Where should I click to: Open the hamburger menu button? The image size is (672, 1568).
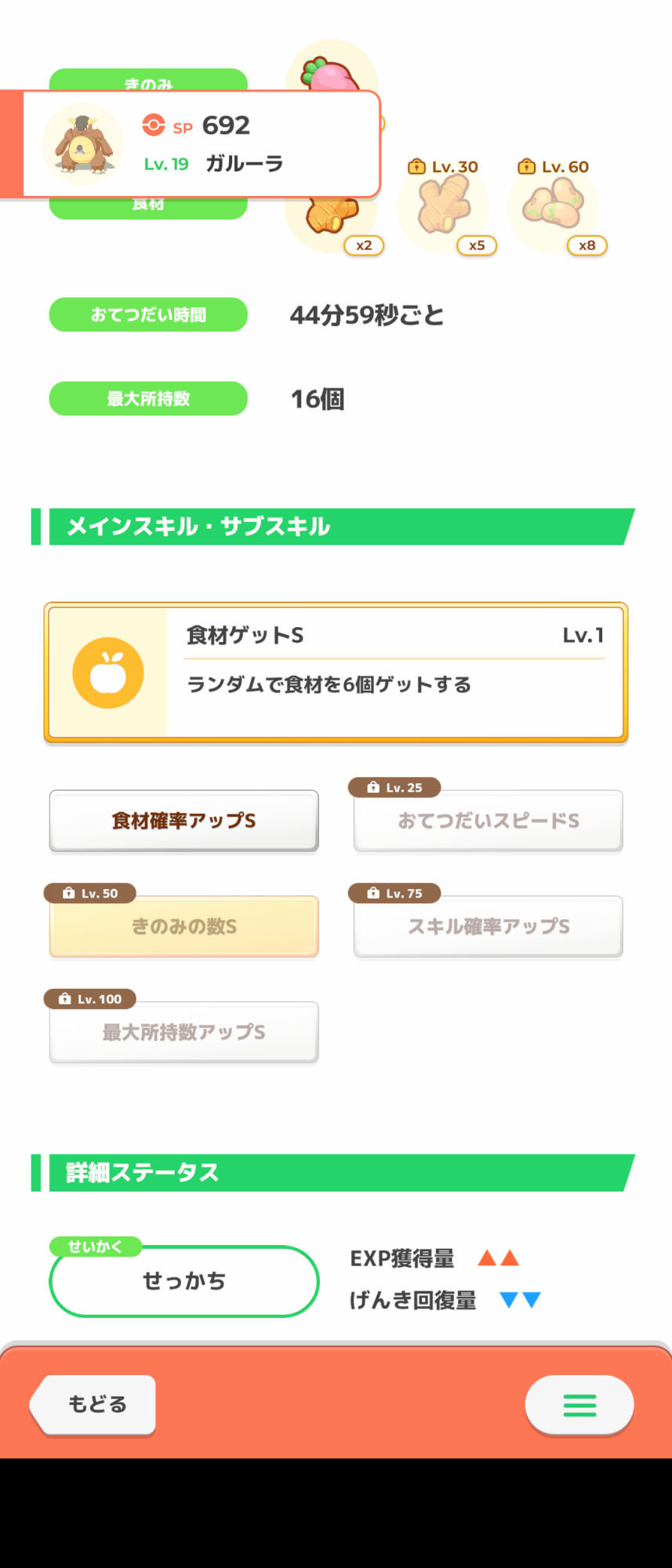(x=579, y=1405)
